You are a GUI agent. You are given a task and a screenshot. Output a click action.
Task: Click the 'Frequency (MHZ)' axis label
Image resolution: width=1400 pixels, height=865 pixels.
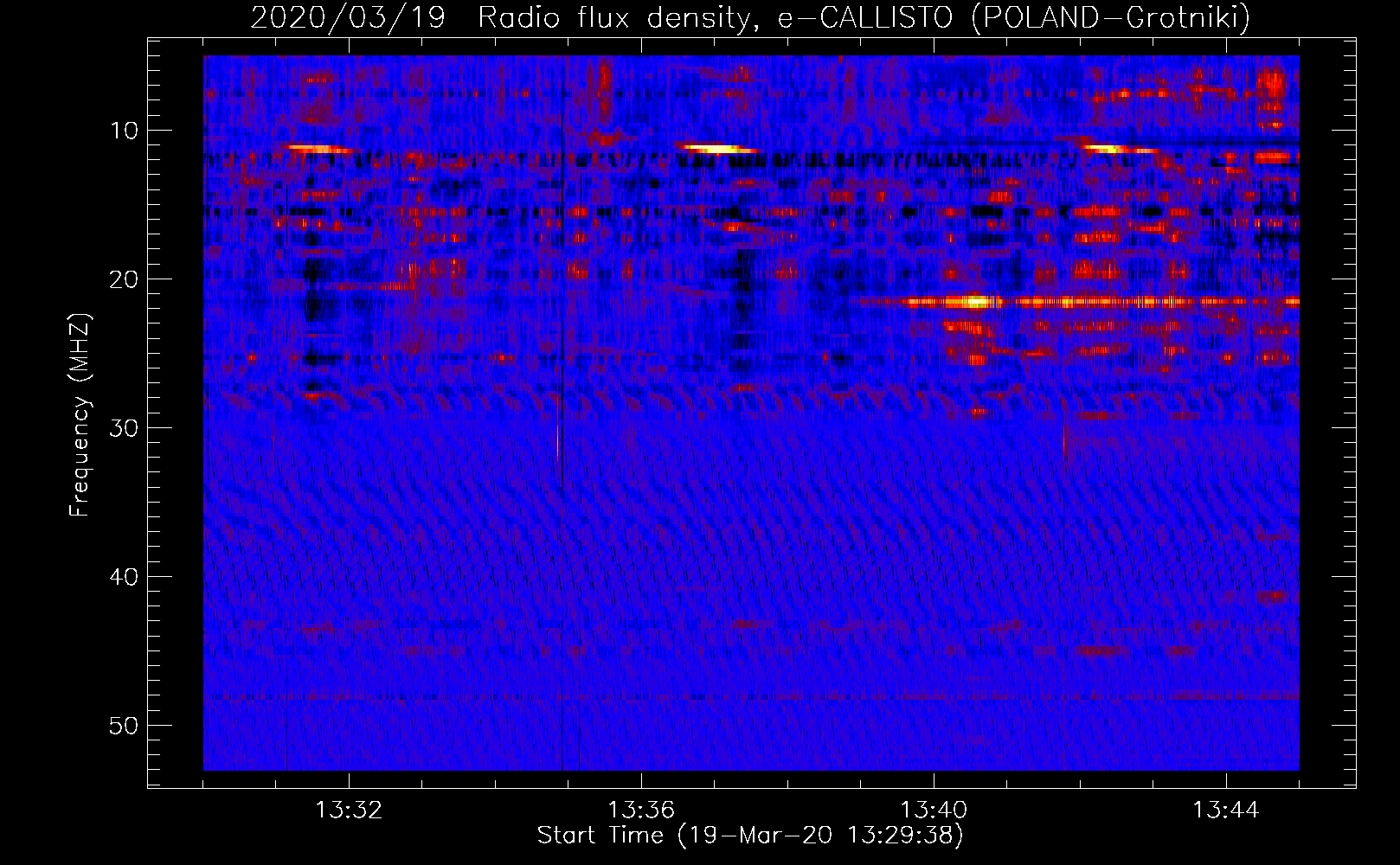80,415
